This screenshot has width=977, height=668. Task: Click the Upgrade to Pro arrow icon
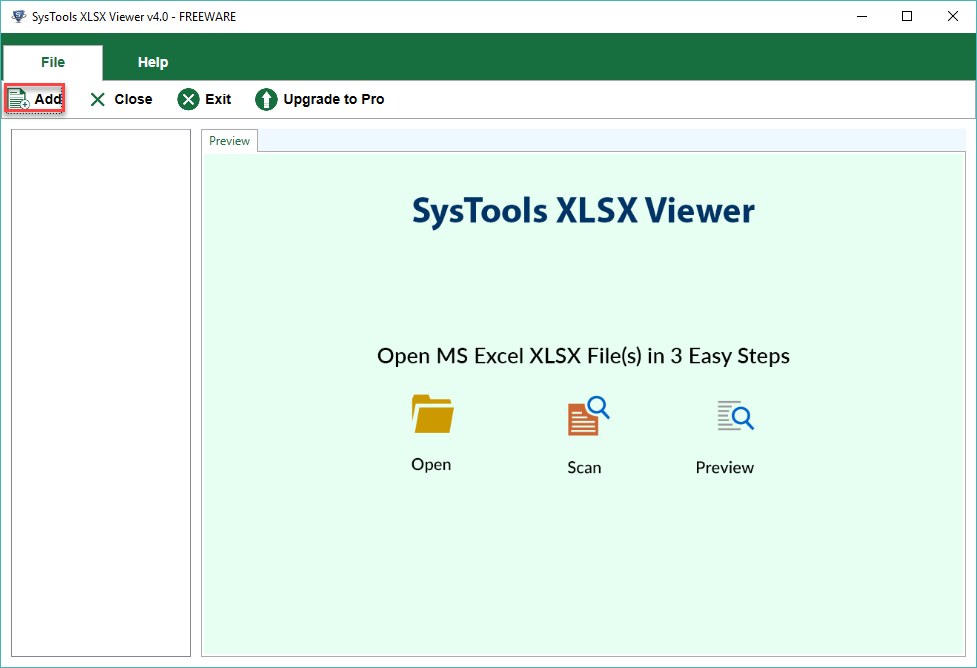(x=266, y=99)
